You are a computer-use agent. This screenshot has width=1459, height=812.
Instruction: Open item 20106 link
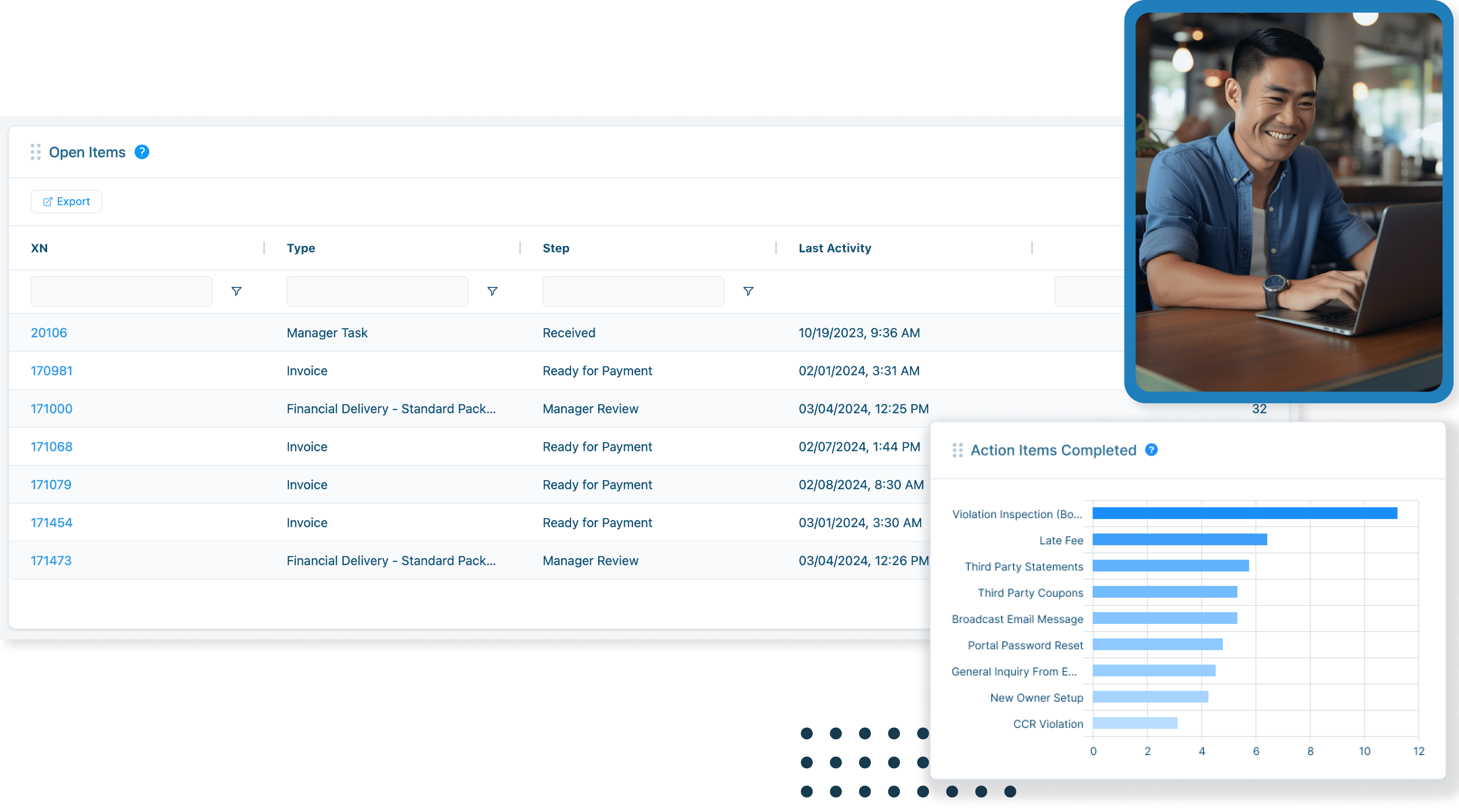pos(49,332)
